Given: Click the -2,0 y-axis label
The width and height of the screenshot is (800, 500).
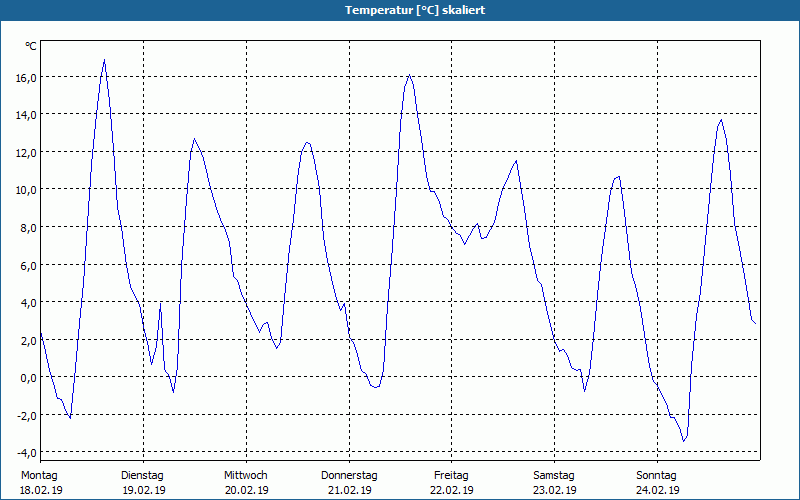Looking at the screenshot, I should pyautogui.click(x=27, y=415).
